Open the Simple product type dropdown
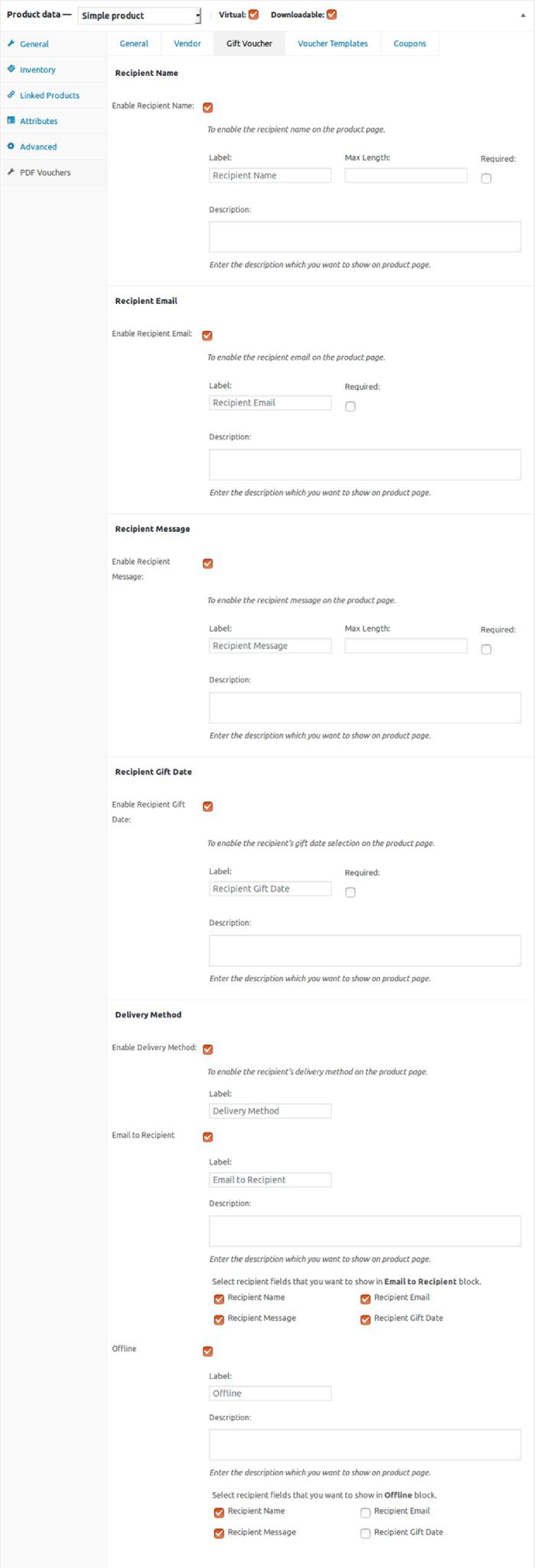Viewport: 535px width, 1568px height. tap(139, 16)
